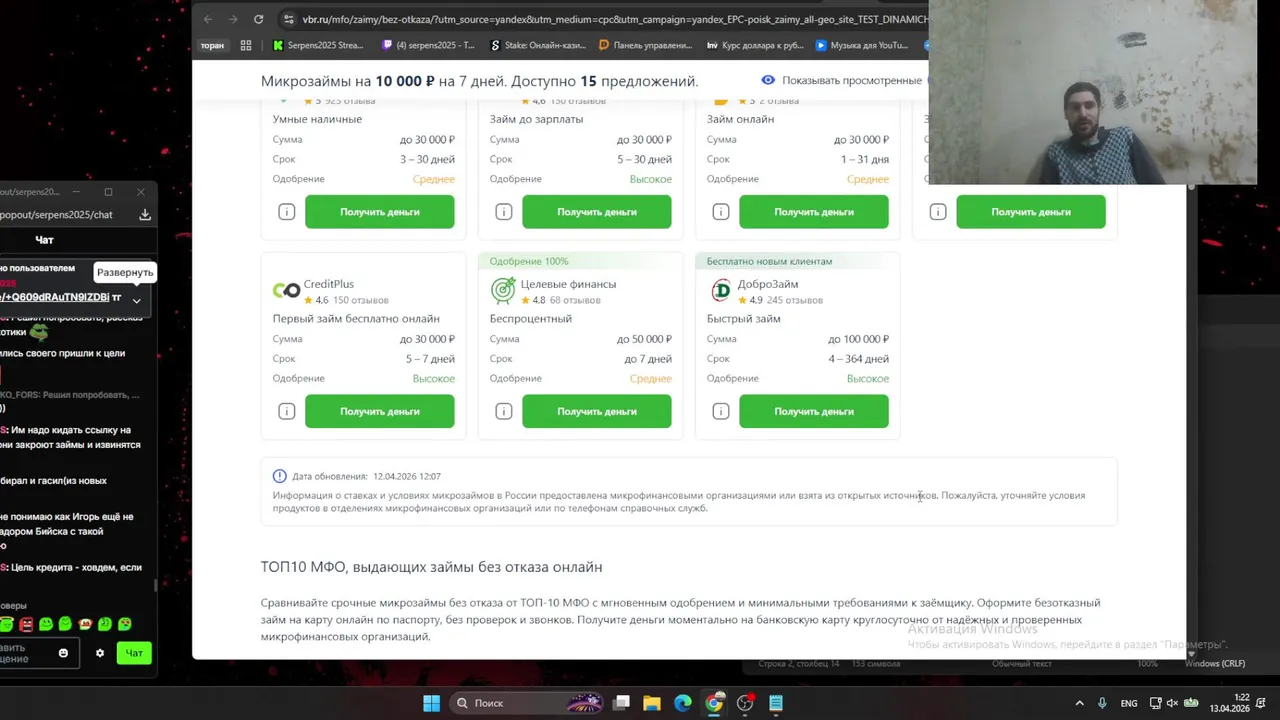Click ENG language indicator in tray

coord(1129,703)
